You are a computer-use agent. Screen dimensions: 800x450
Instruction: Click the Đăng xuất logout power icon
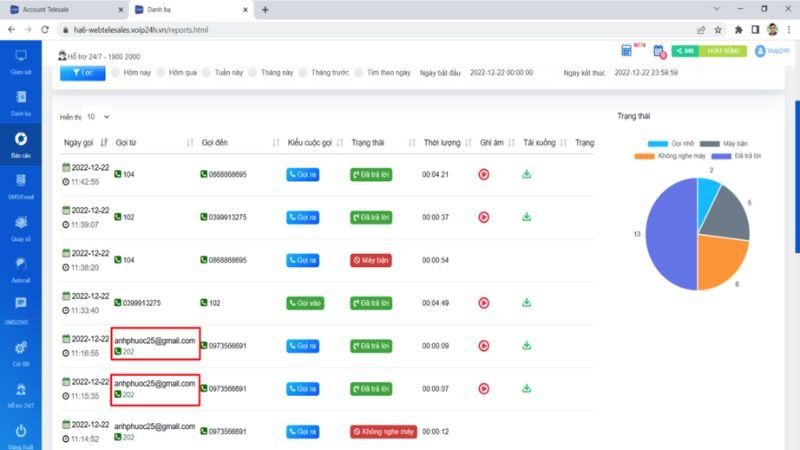coord(21,431)
